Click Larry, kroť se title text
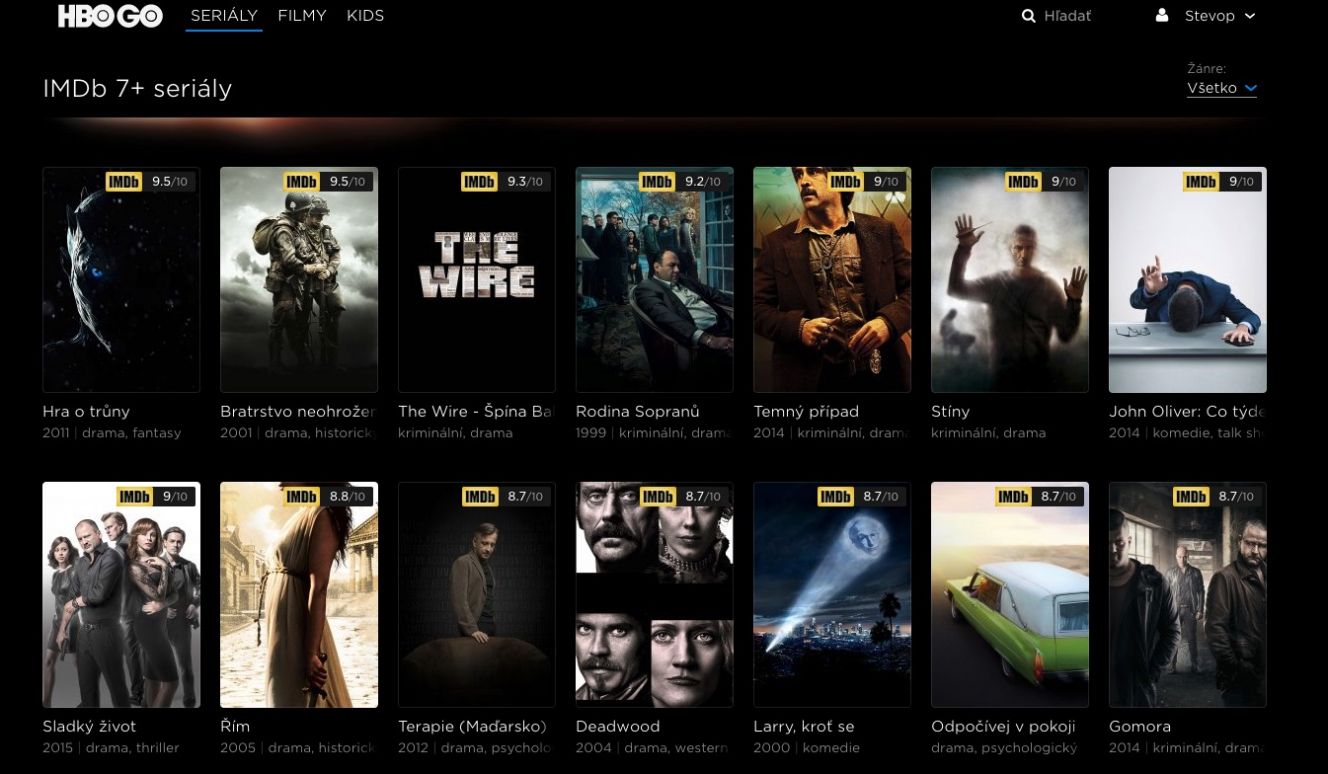The height and width of the screenshot is (774, 1328). [x=804, y=727]
